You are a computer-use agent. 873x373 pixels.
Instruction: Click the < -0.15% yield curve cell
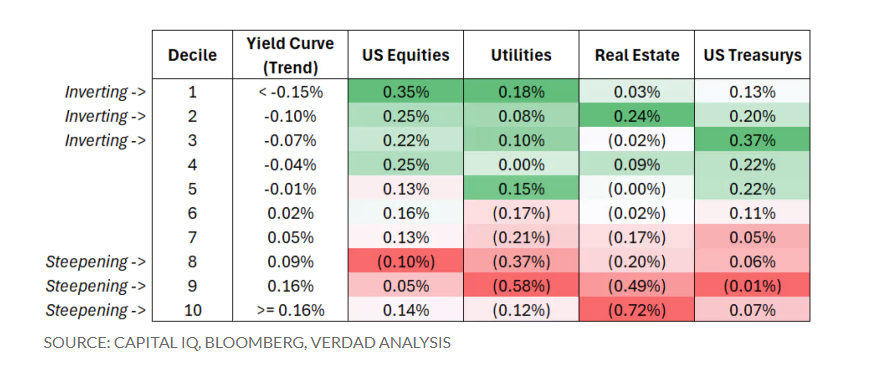290,91
